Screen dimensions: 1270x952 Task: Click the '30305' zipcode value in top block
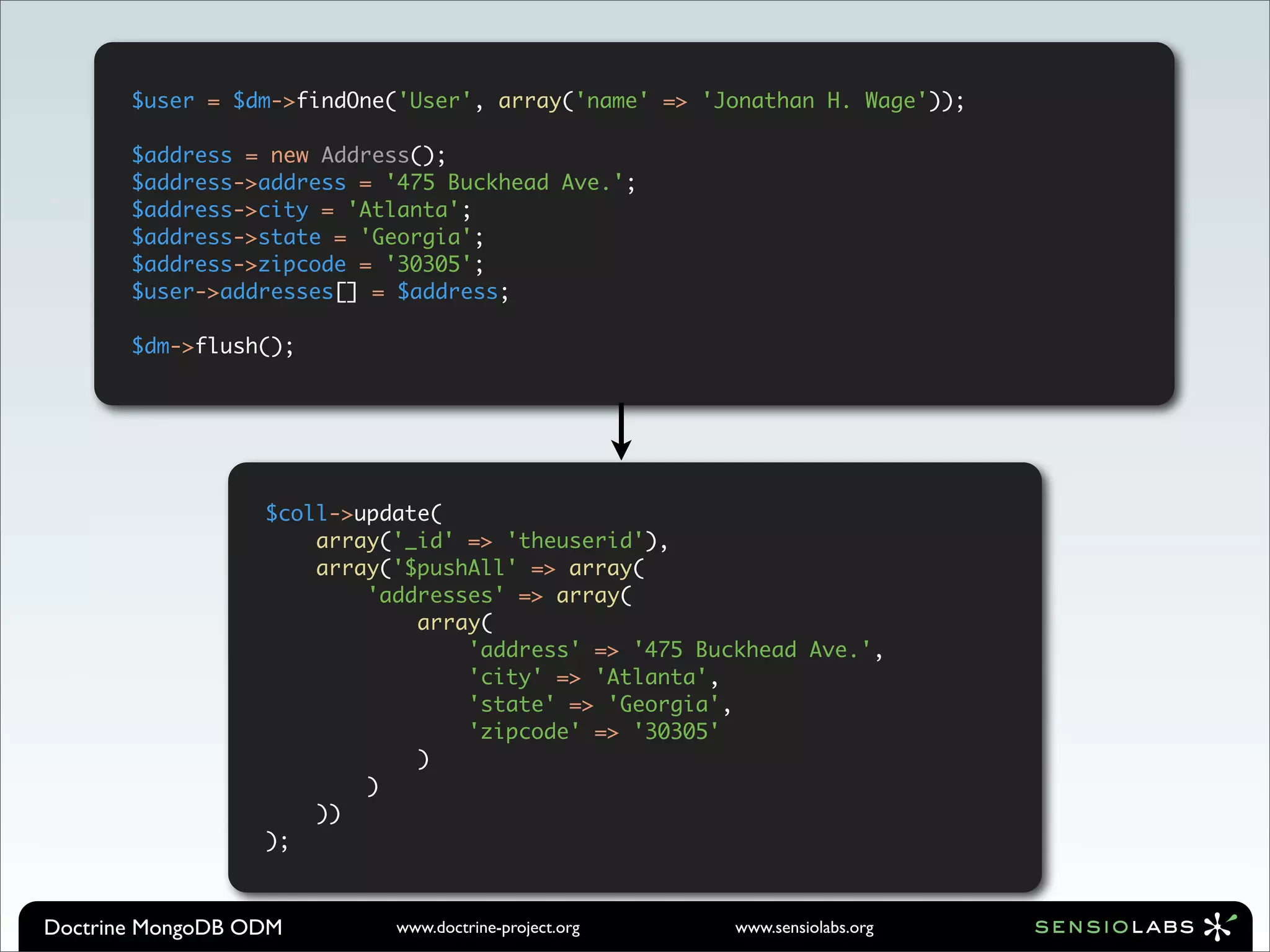[429, 264]
